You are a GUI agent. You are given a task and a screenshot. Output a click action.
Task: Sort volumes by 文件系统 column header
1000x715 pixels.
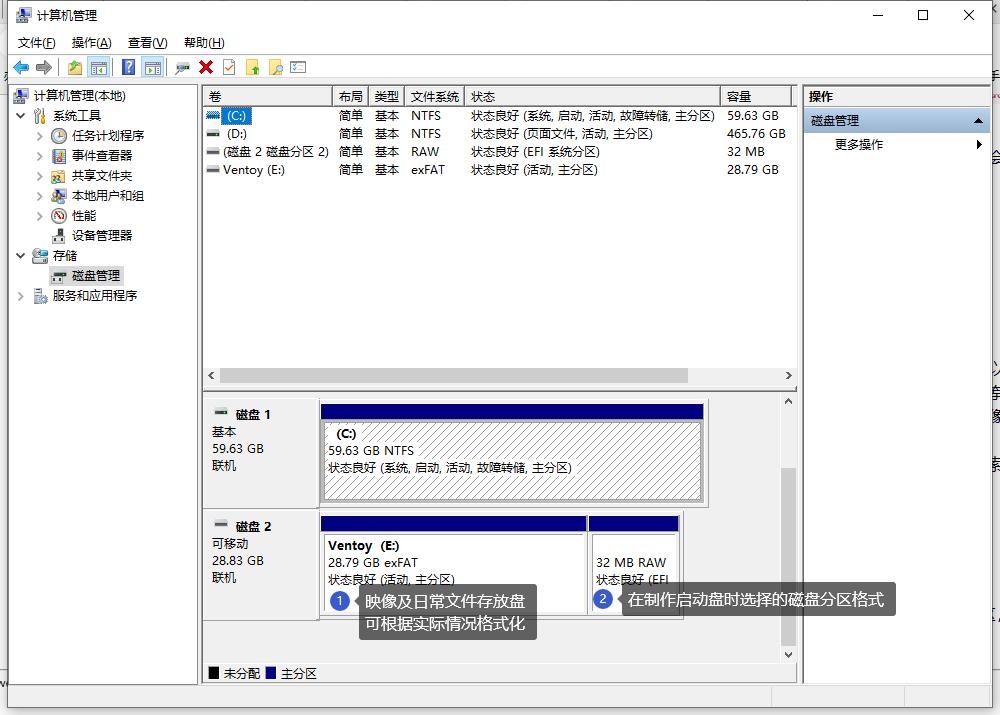point(435,97)
